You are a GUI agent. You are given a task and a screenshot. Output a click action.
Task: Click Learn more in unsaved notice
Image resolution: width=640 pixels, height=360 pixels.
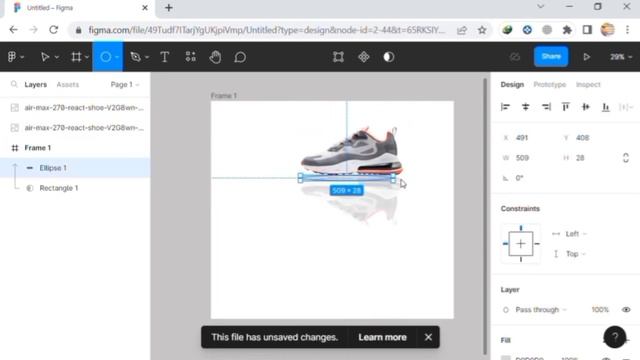pyautogui.click(x=382, y=337)
